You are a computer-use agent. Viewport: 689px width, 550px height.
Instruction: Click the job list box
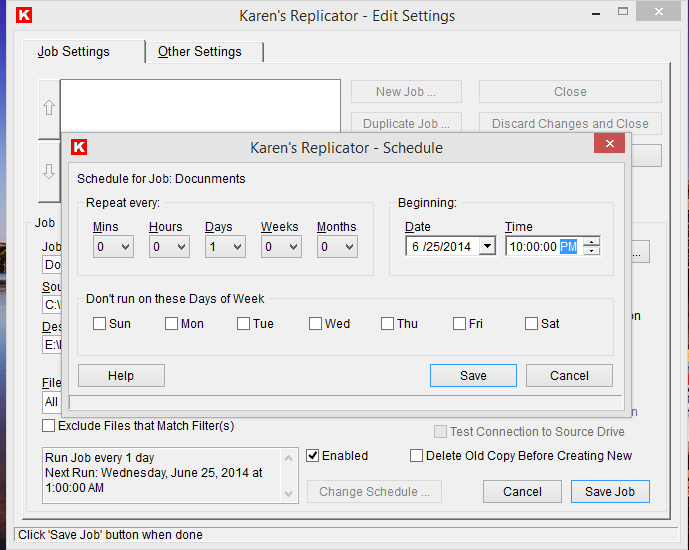(200, 106)
